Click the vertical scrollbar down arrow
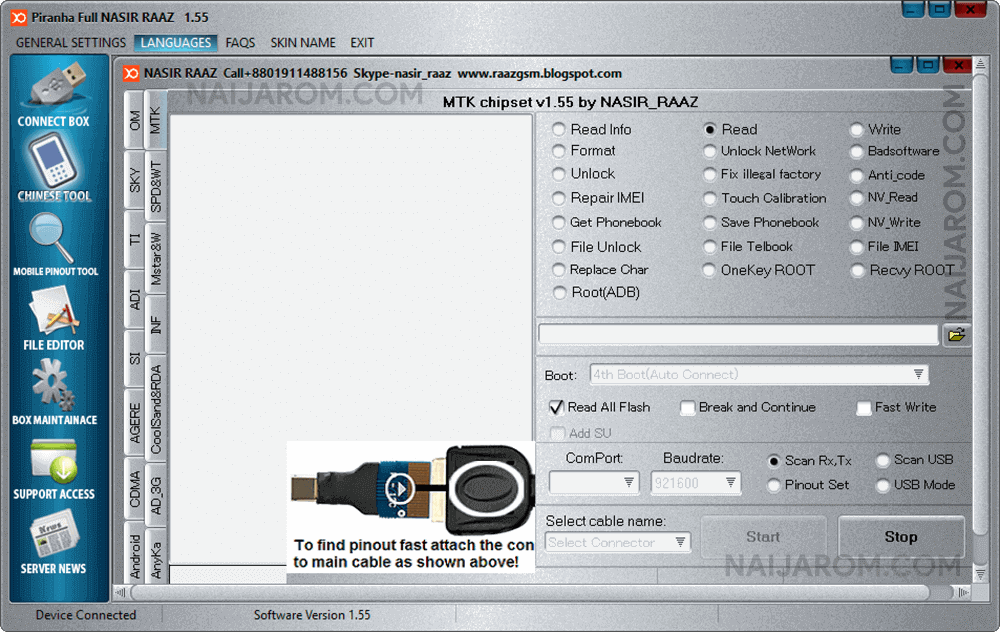This screenshot has width=1000, height=632. click(980, 575)
